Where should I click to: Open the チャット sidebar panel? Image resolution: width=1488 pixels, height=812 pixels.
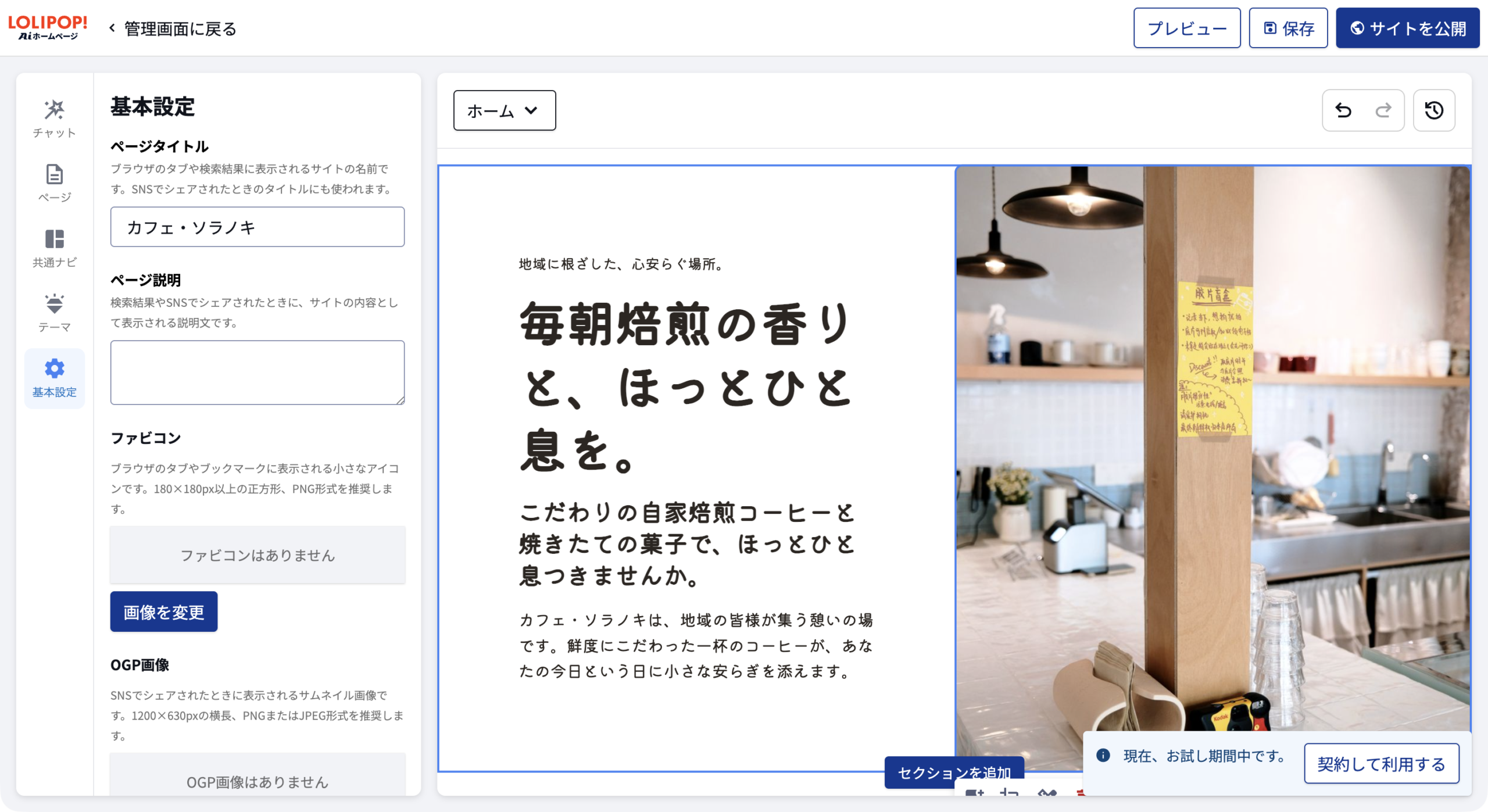(x=54, y=119)
